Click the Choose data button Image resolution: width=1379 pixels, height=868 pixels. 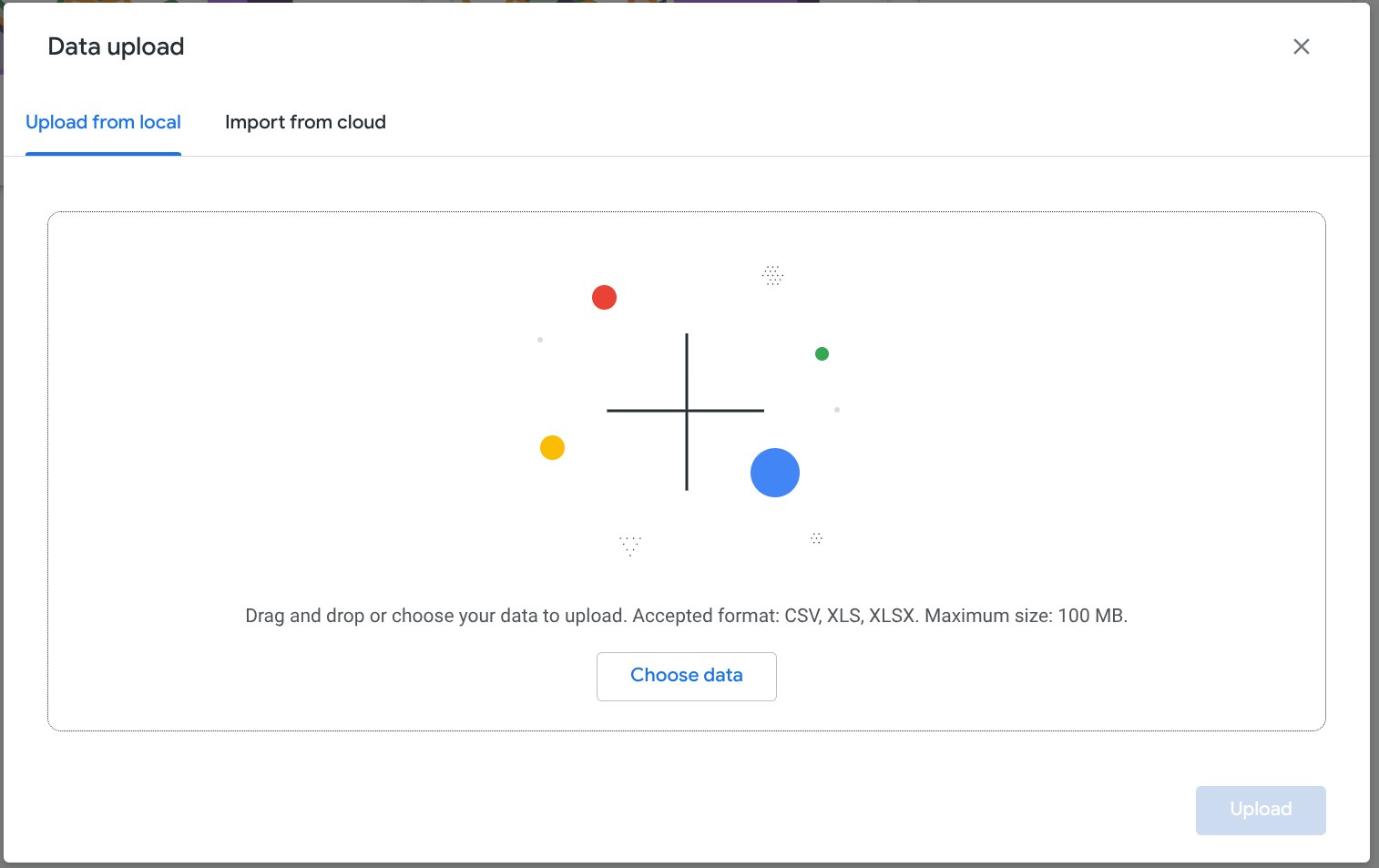686,676
